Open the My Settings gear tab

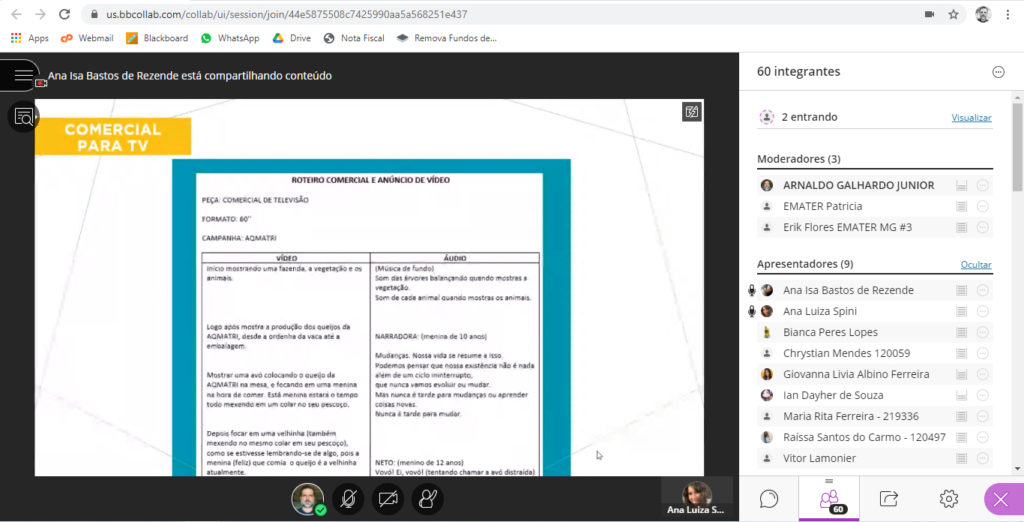click(x=948, y=498)
